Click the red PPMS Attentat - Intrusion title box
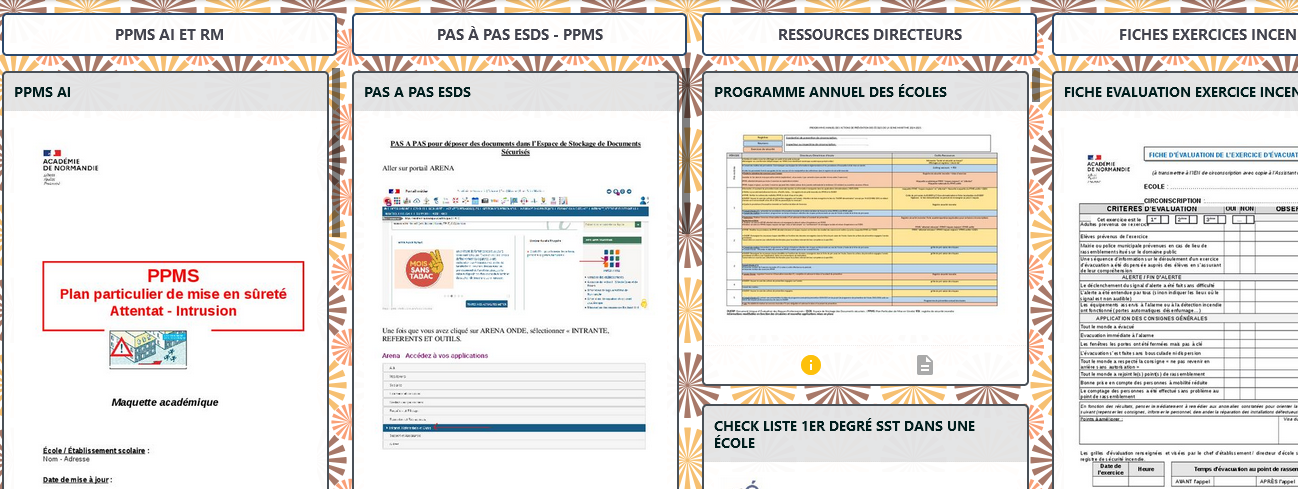This screenshot has width=1298, height=489. 173,295
